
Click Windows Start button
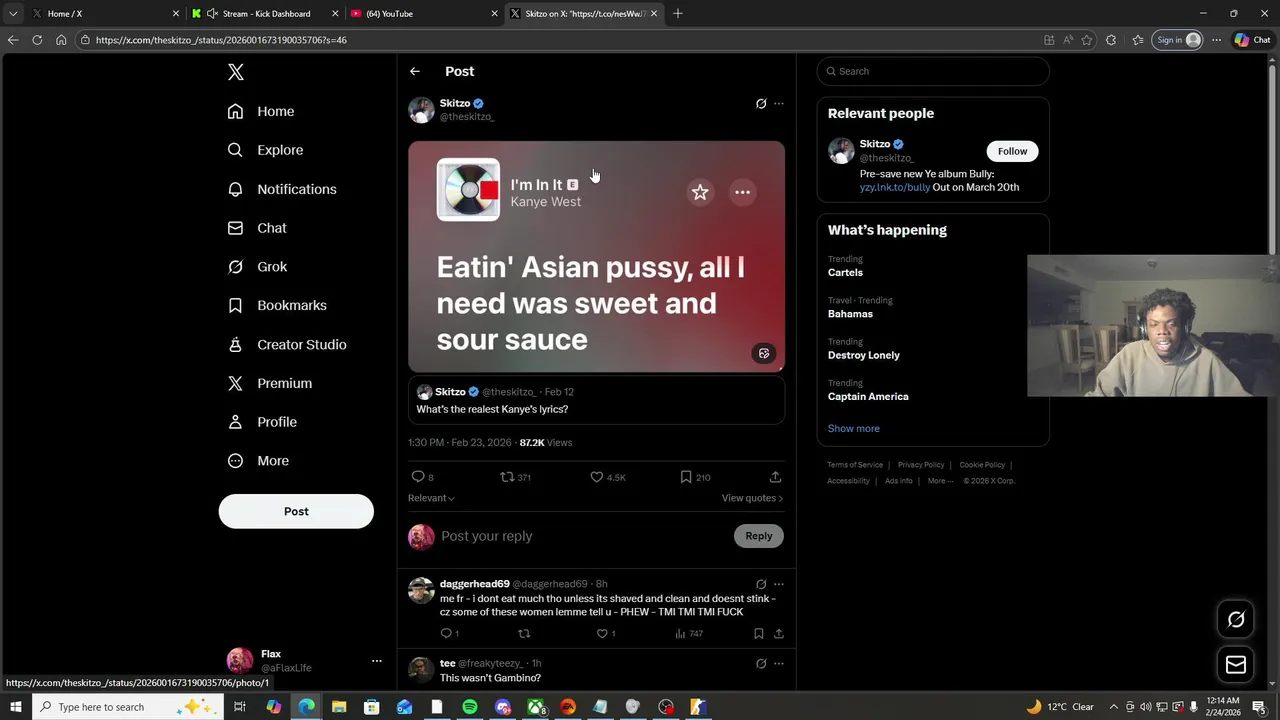pos(15,707)
